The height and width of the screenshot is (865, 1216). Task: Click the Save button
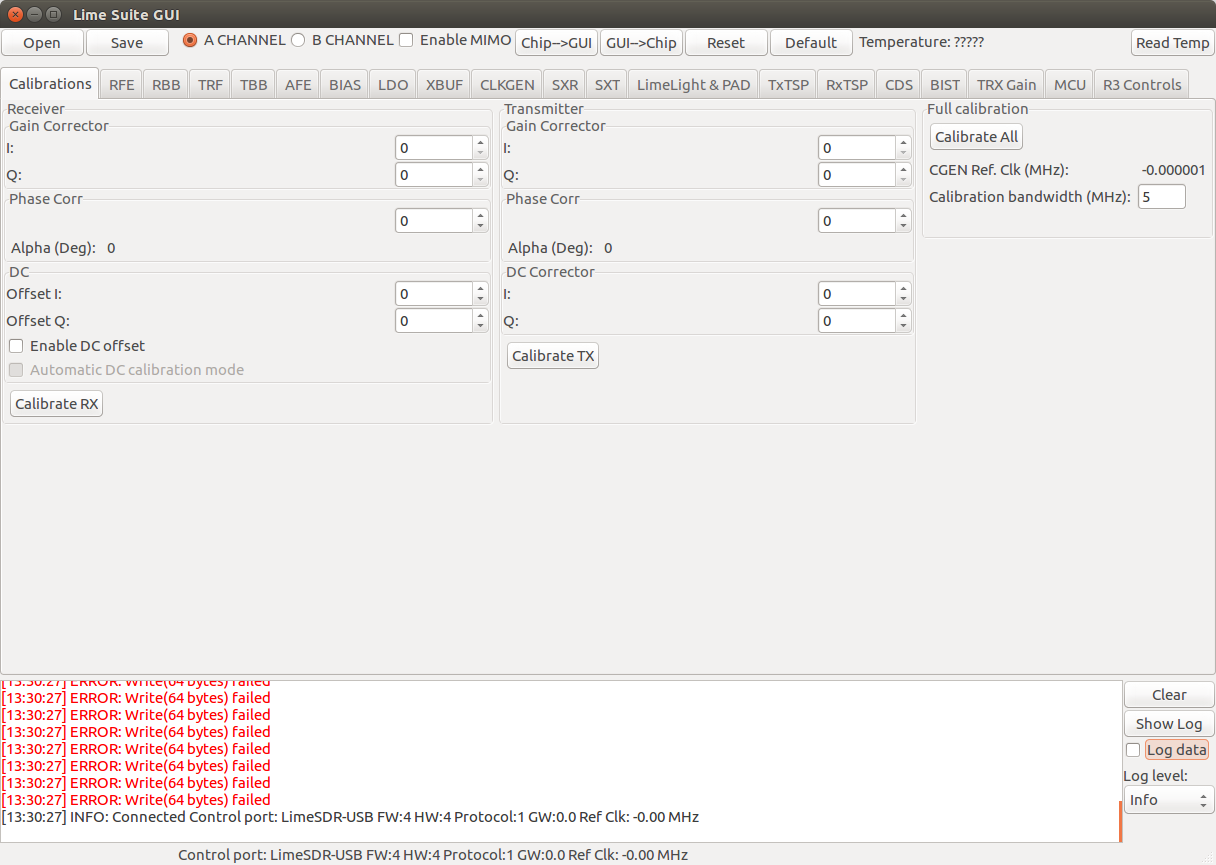[127, 43]
